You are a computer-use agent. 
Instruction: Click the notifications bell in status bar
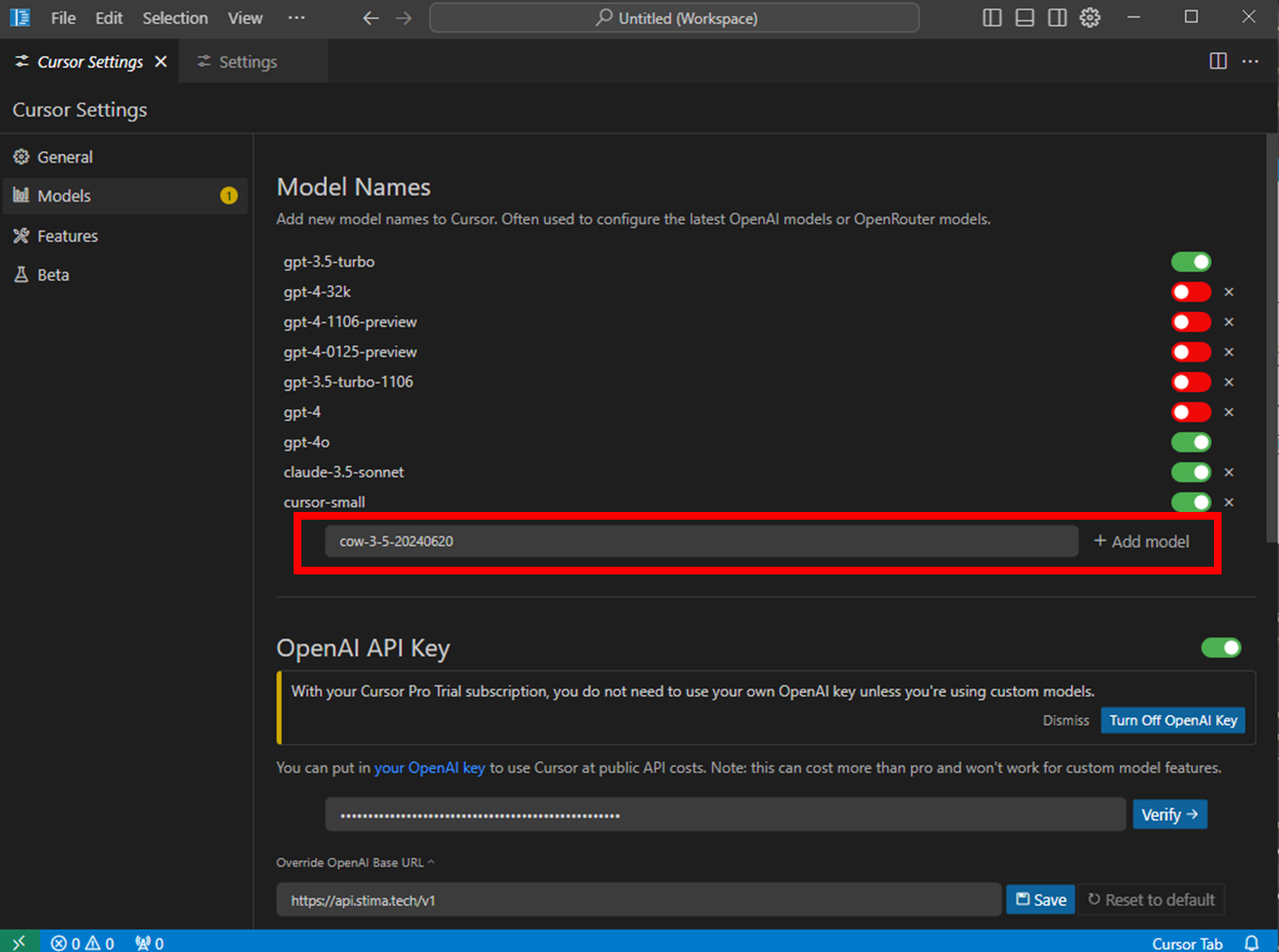click(1252, 943)
